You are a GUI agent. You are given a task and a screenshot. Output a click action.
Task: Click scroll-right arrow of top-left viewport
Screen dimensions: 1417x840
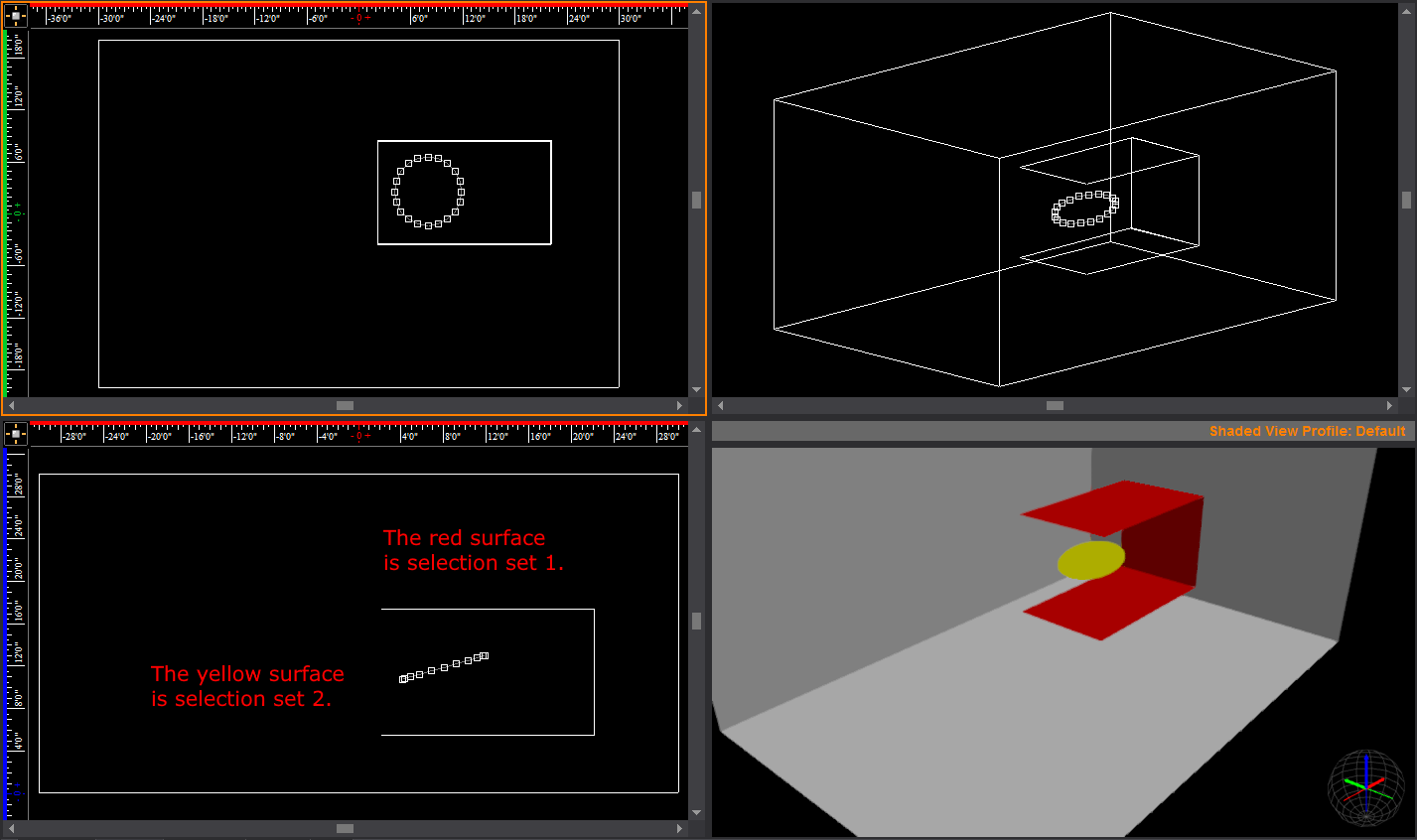[x=680, y=405]
